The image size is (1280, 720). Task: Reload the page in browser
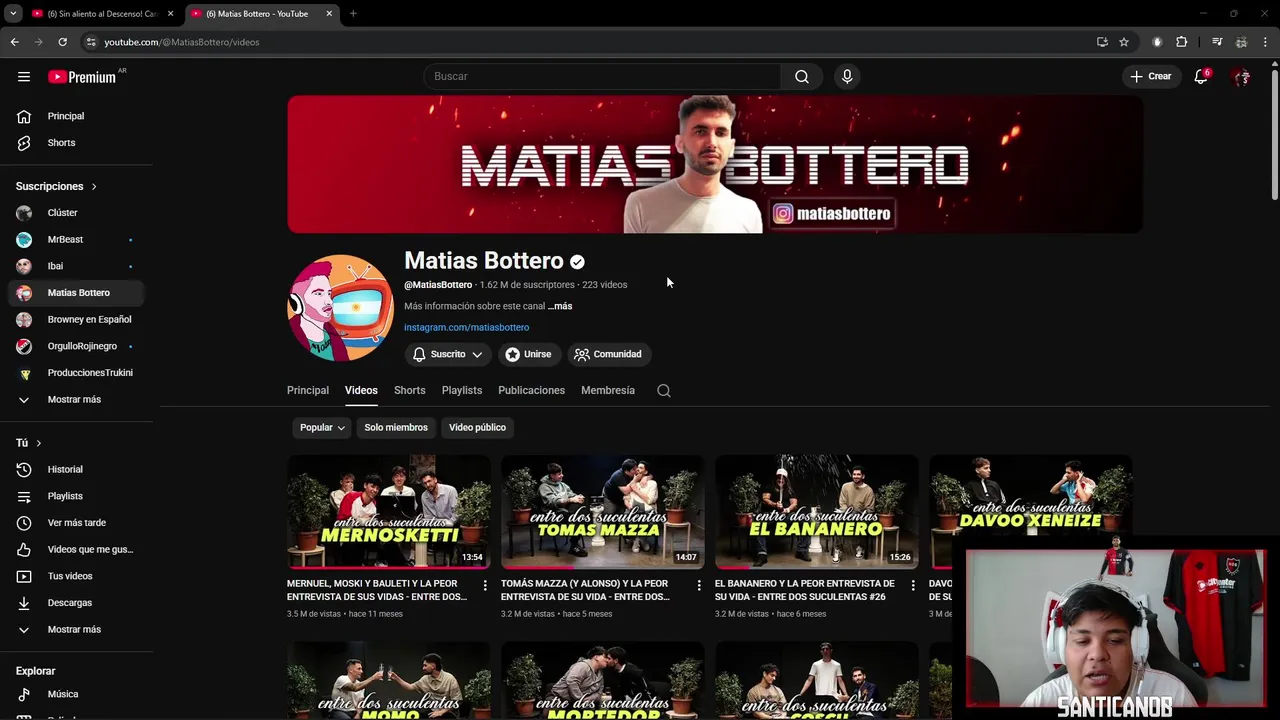[62, 42]
